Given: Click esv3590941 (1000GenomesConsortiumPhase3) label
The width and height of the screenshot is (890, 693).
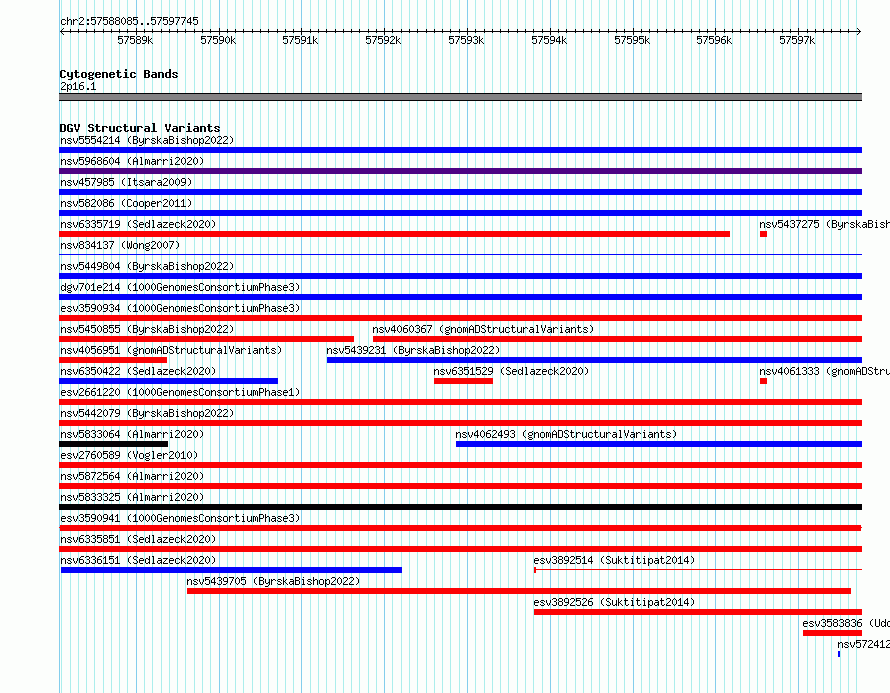Looking at the screenshot, I should click(180, 518).
